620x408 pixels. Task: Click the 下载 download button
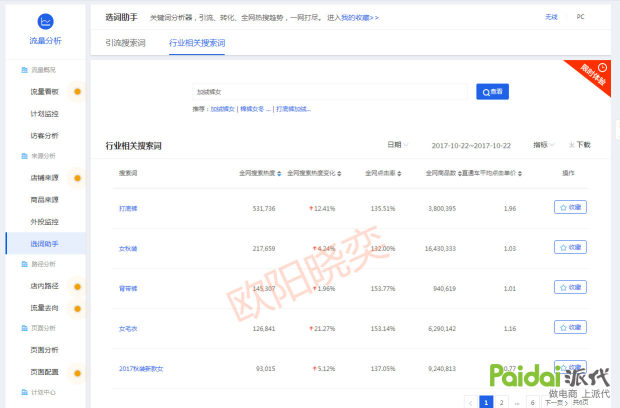point(580,145)
